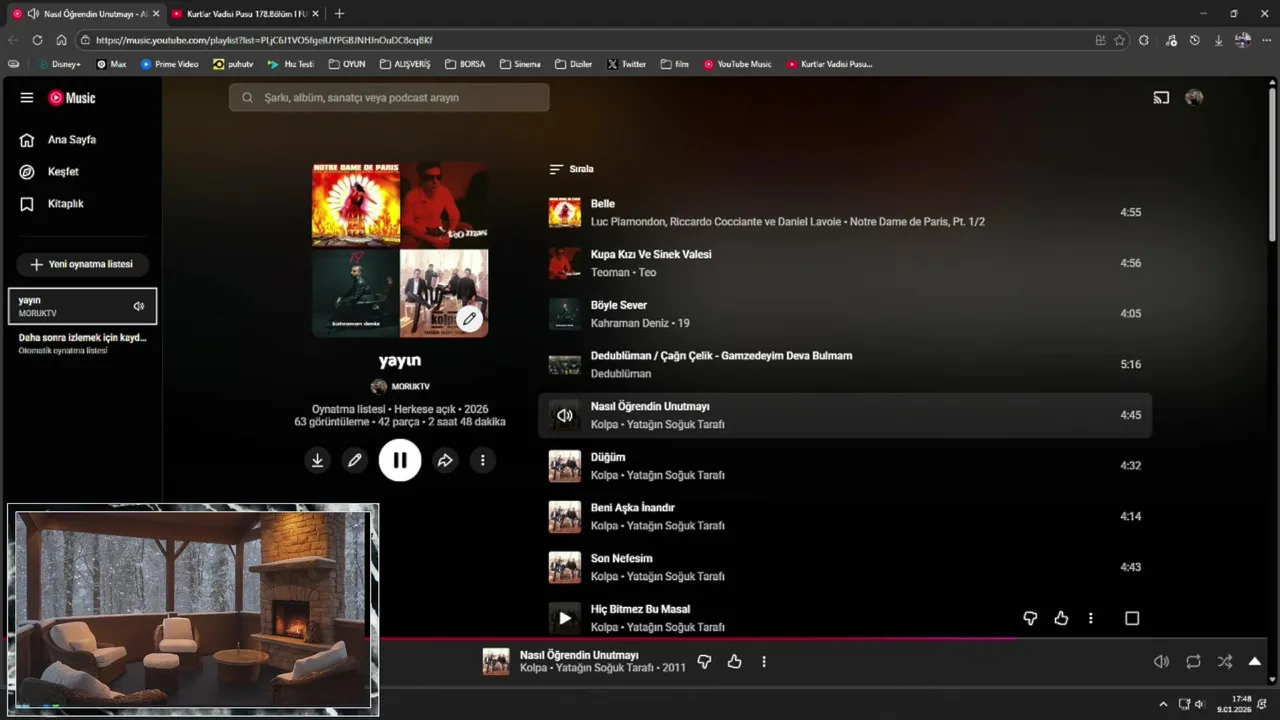
Task: Expand the OYUN bookmarks folder
Action: tap(347, 64)
